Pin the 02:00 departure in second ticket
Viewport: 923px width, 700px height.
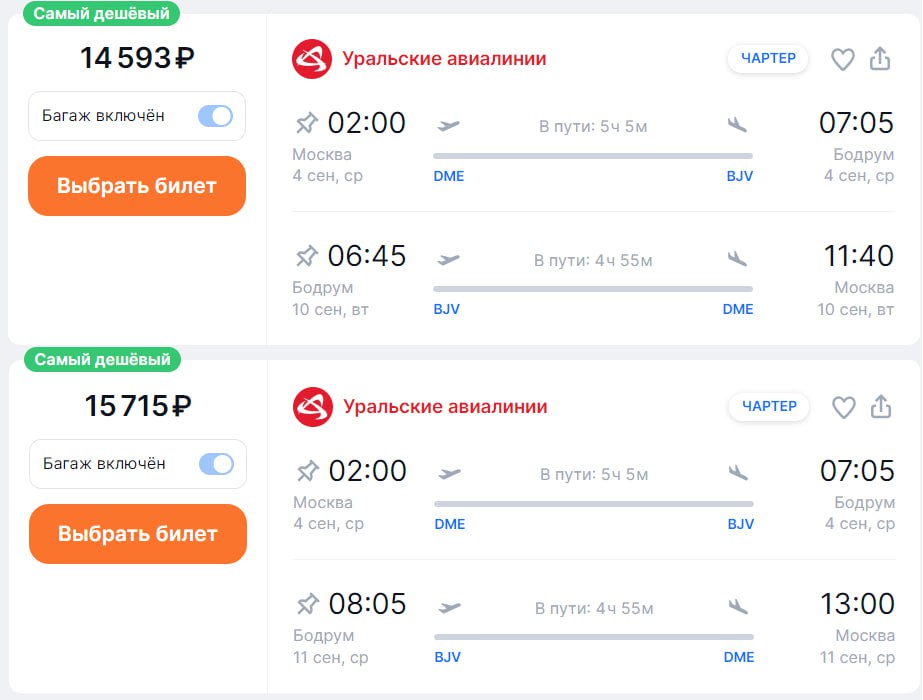click(307, 471)
